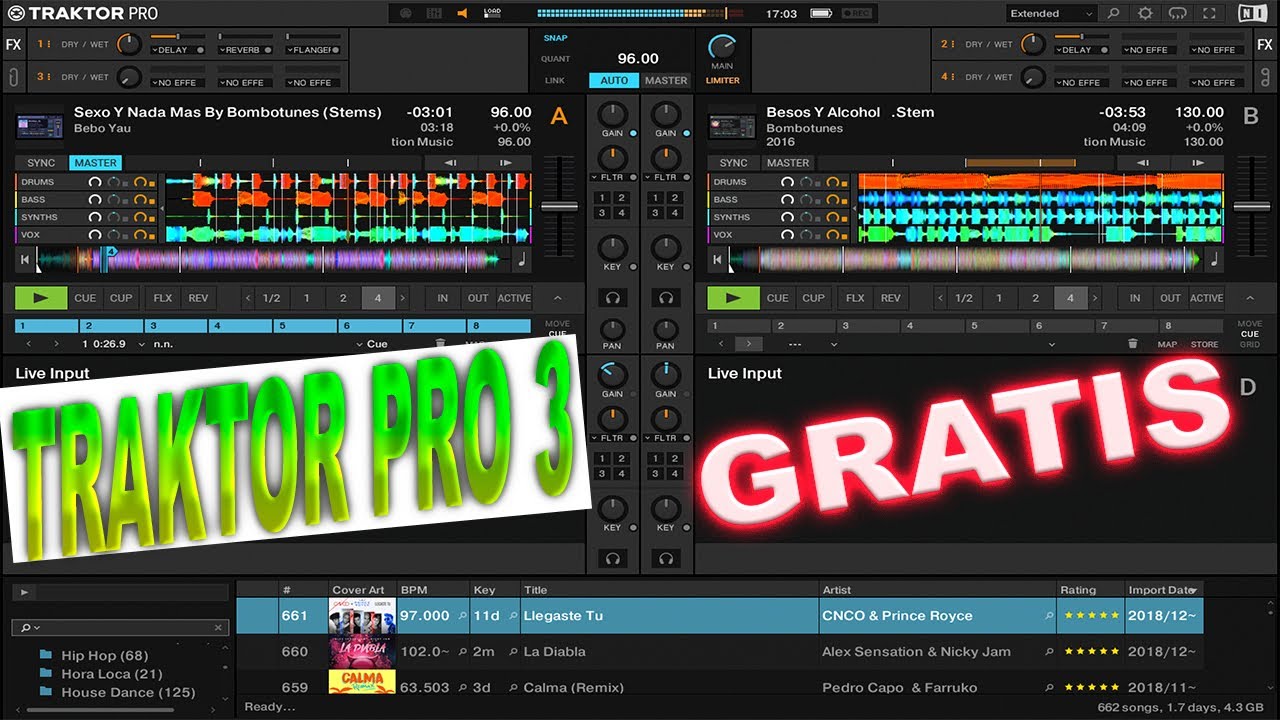Toggle FLX flux mode on Deck A
The height and width of the screenshot is (720, 1280).
[x=163, y=298]
